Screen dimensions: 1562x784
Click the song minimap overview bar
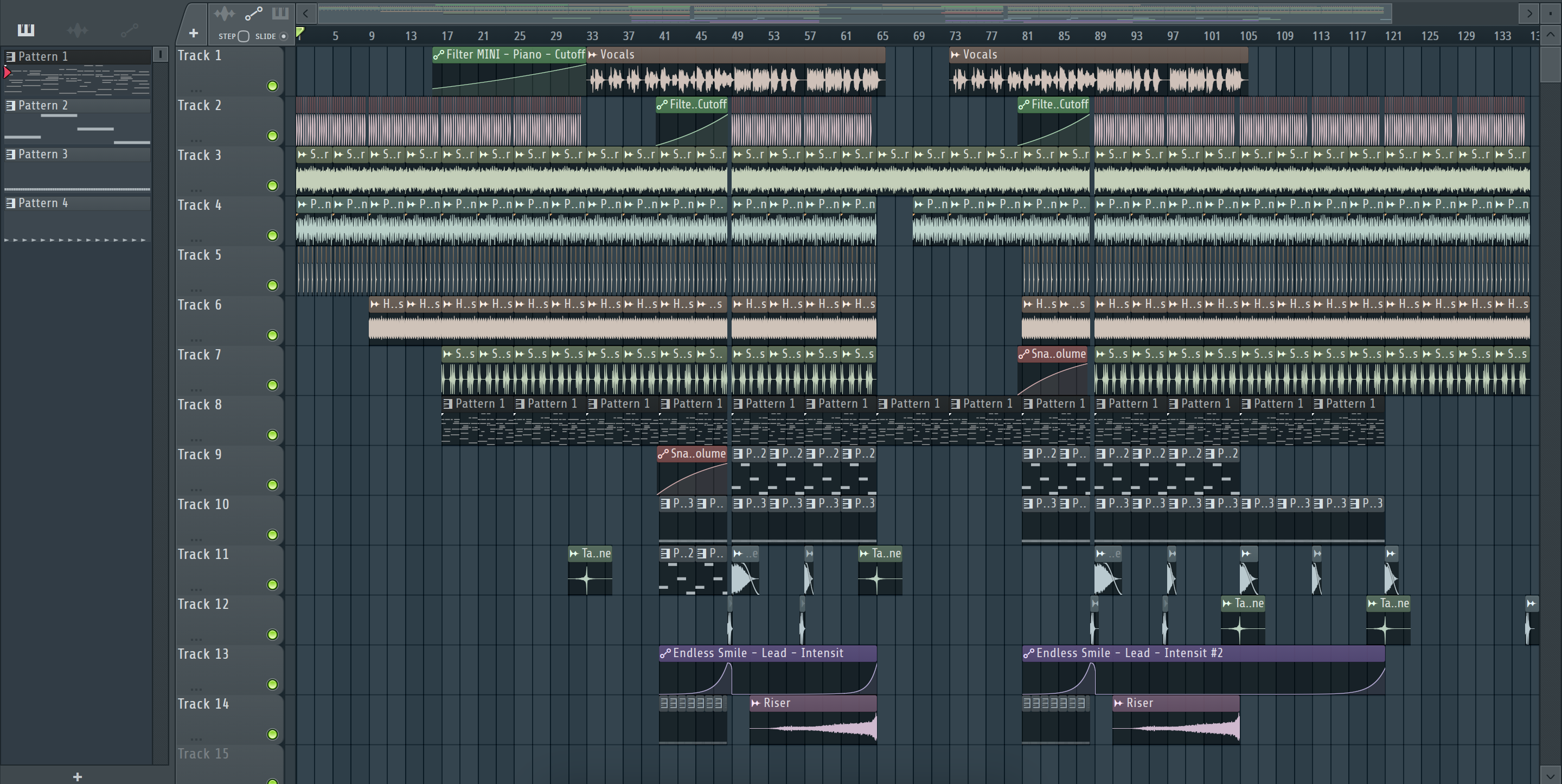(x=855, y=12)
